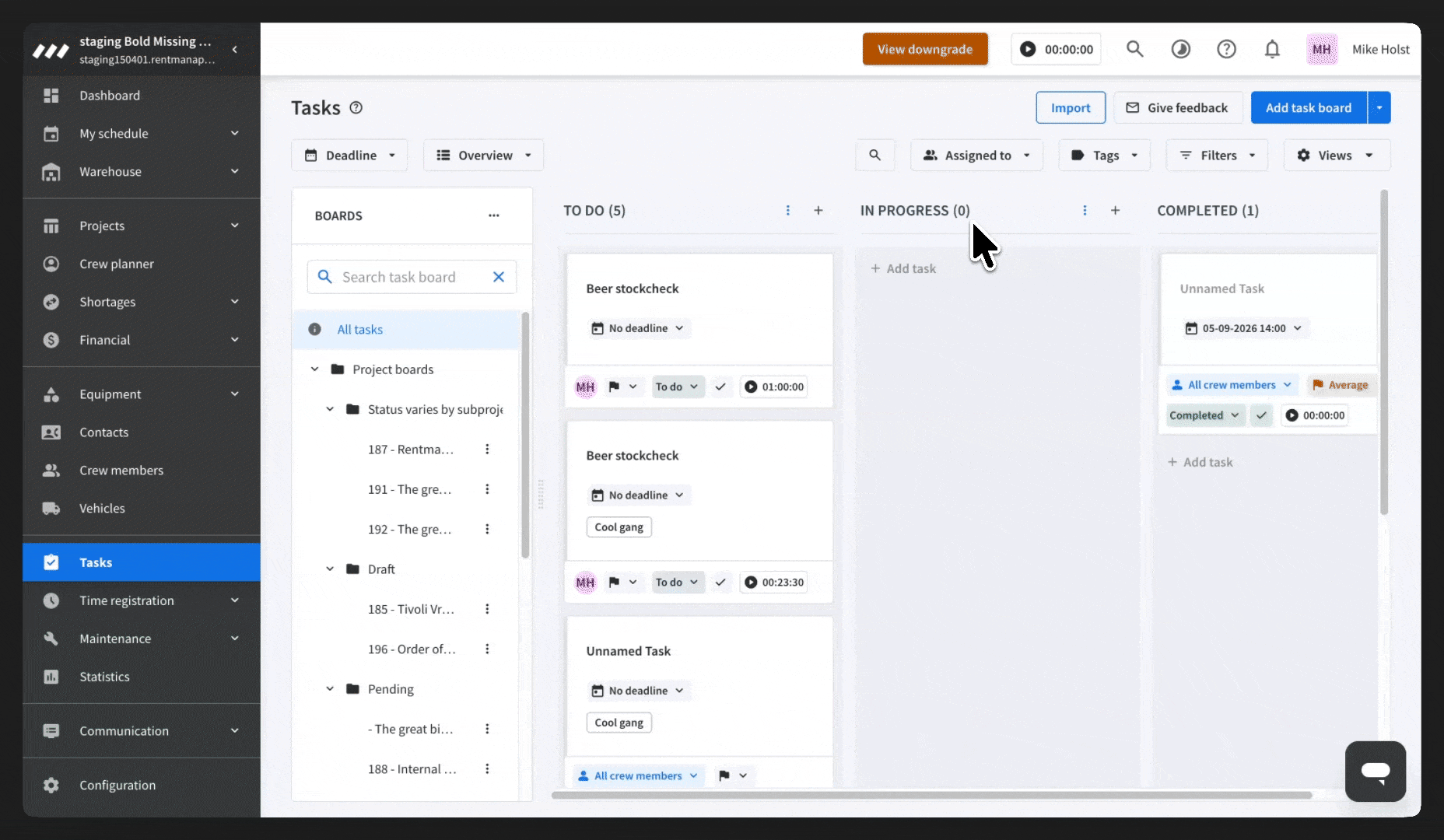1444x840 pixels.
Task: Open the Assigned to dropdown
Action: tap(976, 156)
